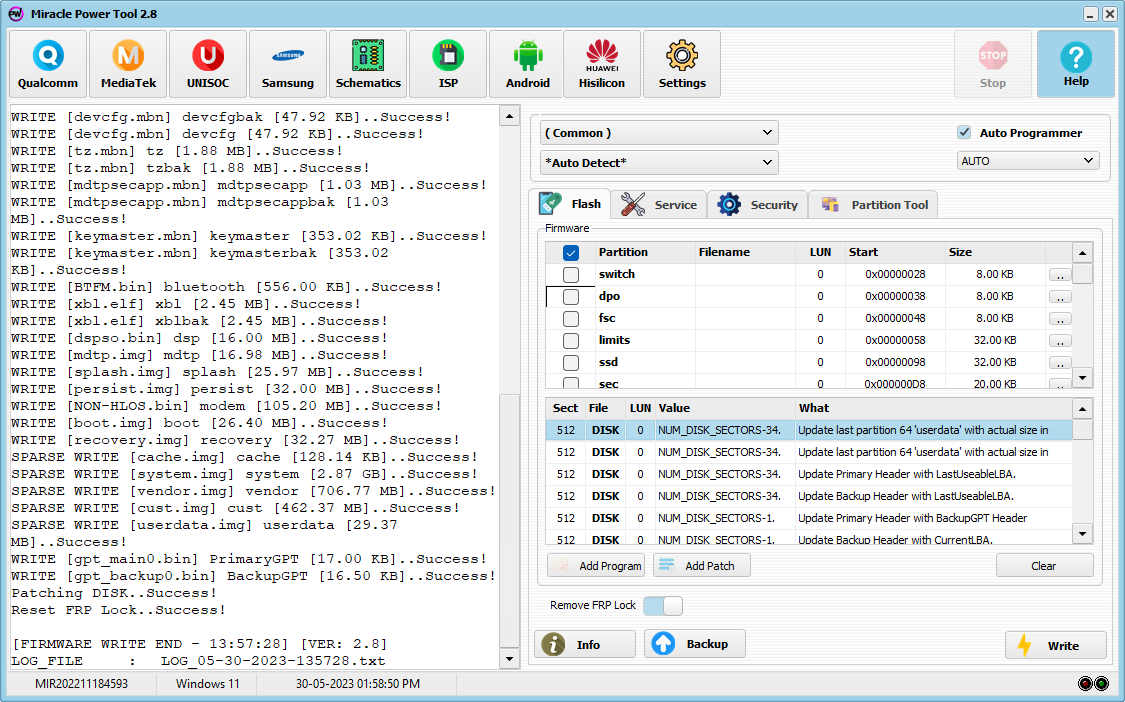
Task: Browse file for fsc partition row
Action: 1060,319
